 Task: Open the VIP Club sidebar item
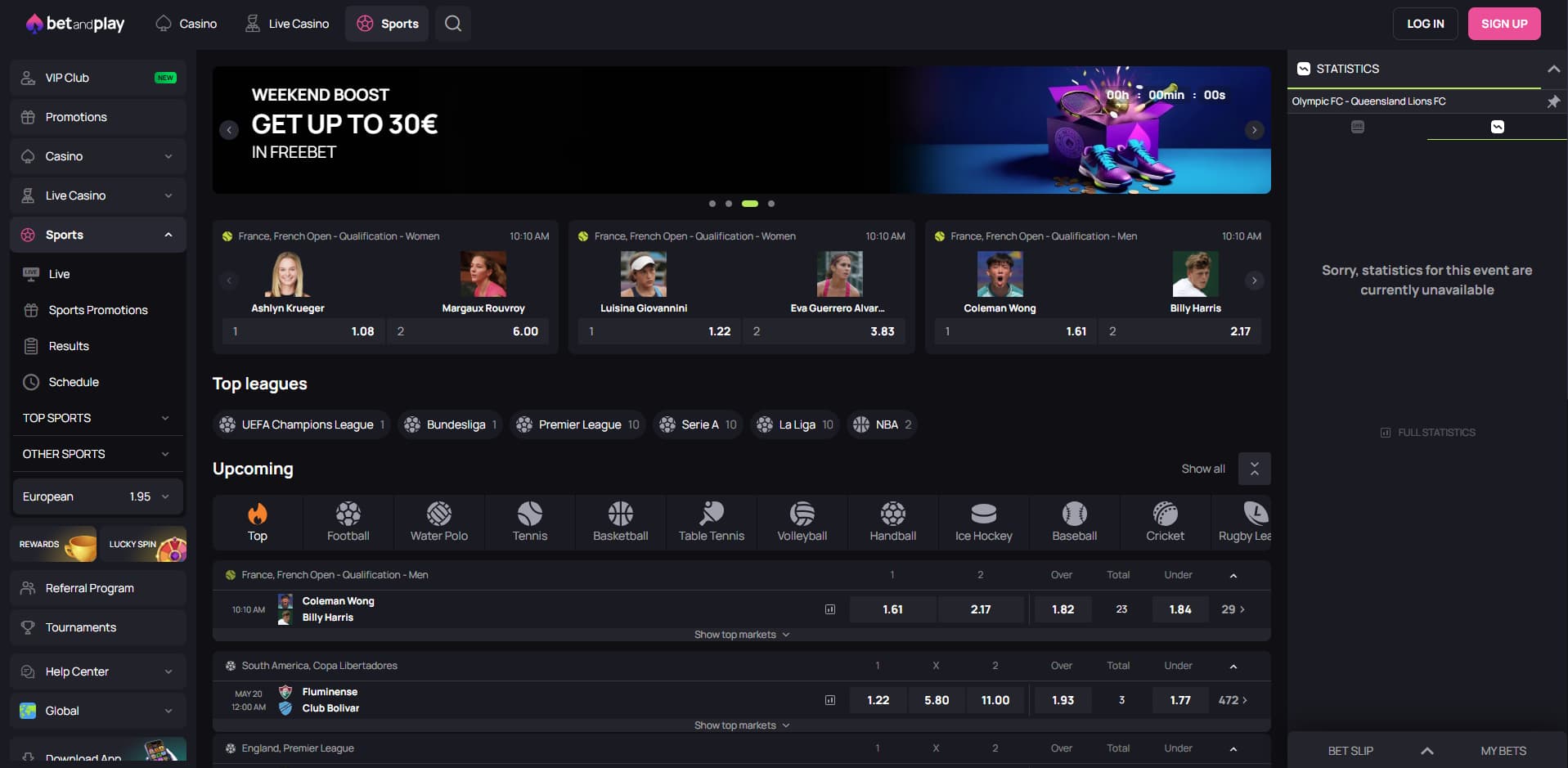click(98, 78)
